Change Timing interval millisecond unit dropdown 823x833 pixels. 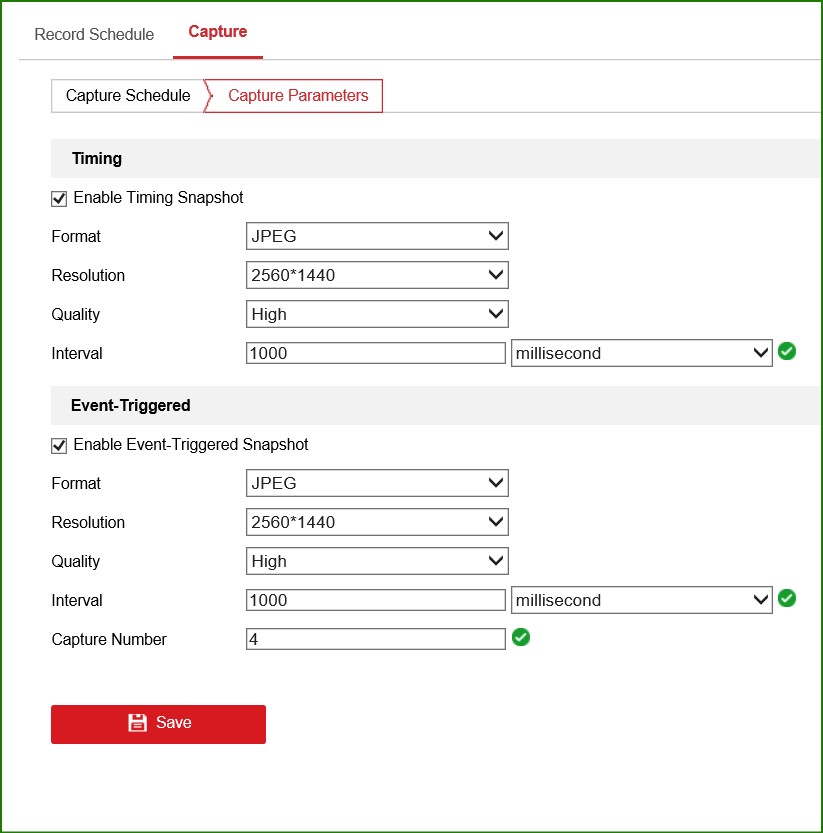[x=641, y=353]
